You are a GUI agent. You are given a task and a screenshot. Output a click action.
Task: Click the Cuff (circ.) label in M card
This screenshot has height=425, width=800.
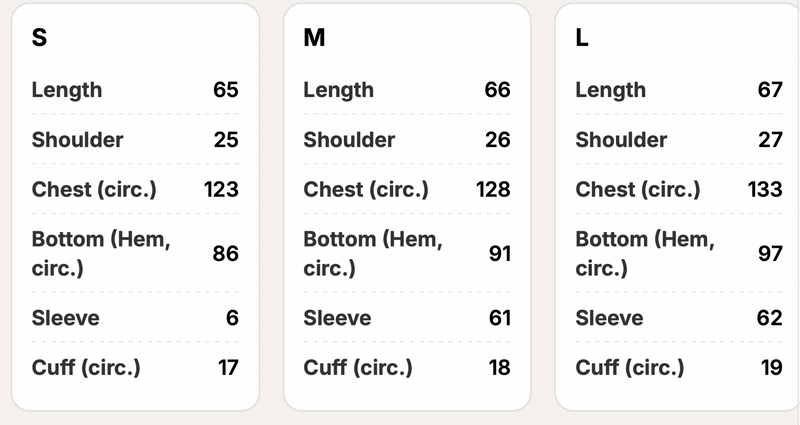point(358,367)
